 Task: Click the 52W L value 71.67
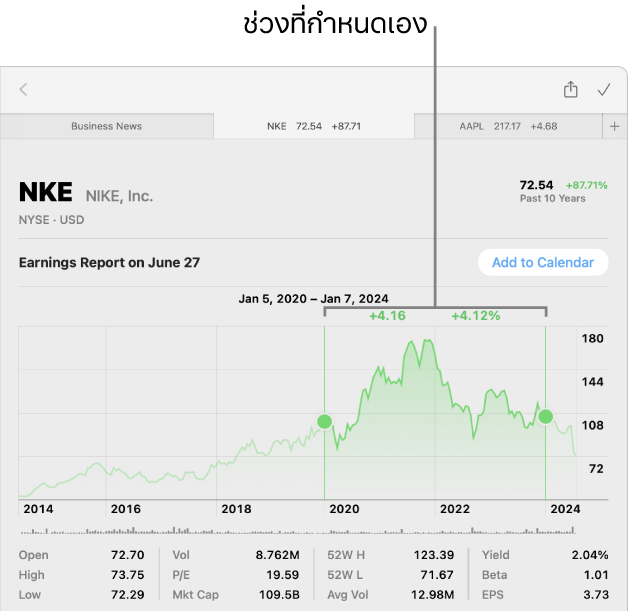tap(437, 575)
